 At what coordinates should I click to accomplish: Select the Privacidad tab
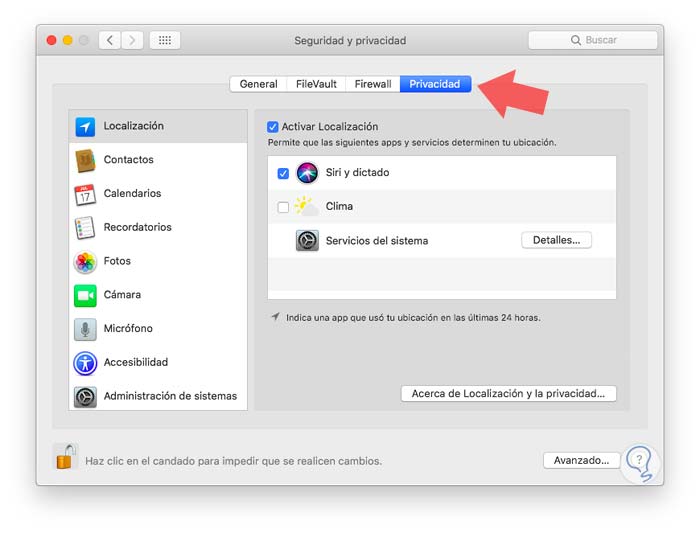[x=435, y=84]
